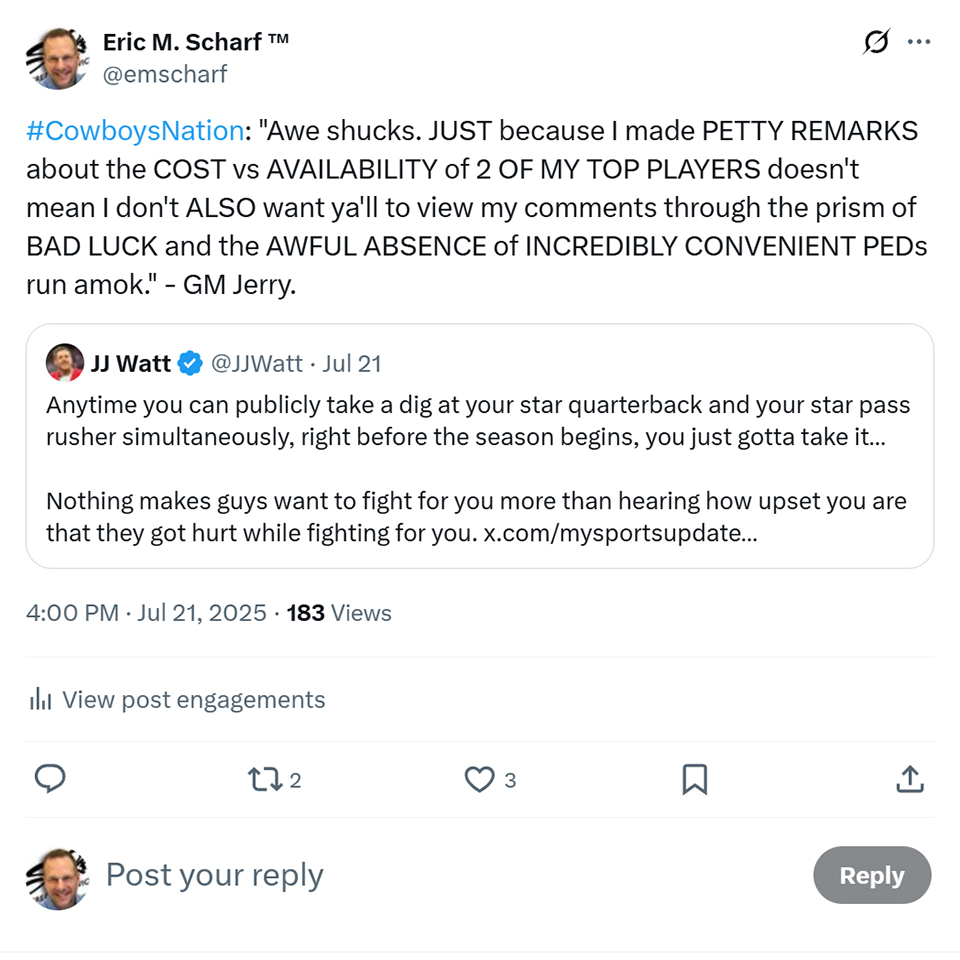Click the 183 Views count
The image size is (960, 960).
(x=339, y=613)
